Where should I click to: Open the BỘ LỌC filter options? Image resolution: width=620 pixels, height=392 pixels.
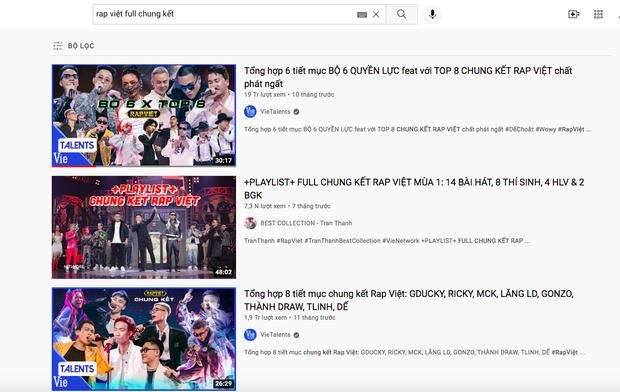74,46
